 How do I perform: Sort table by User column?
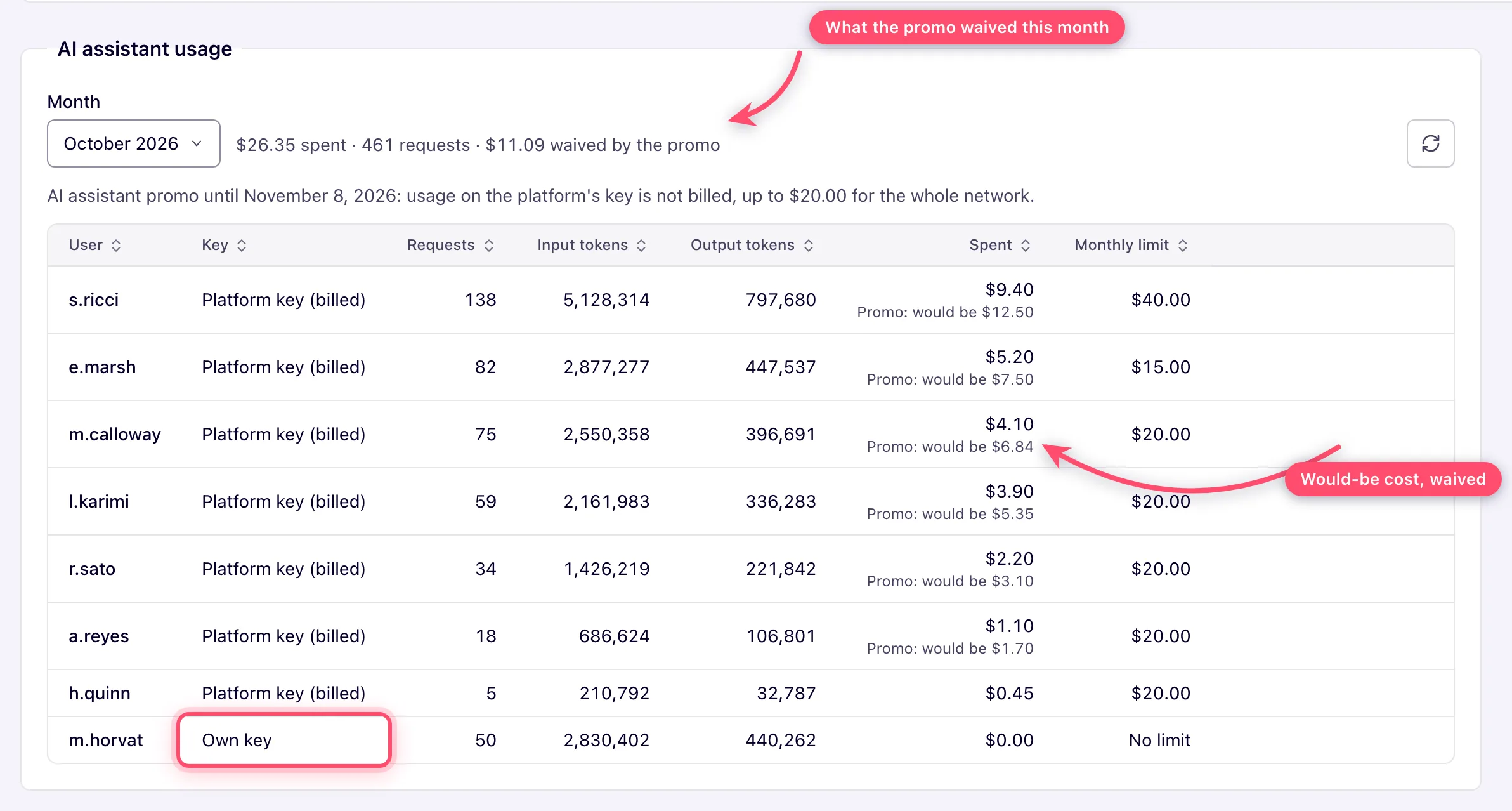point(94,245)
